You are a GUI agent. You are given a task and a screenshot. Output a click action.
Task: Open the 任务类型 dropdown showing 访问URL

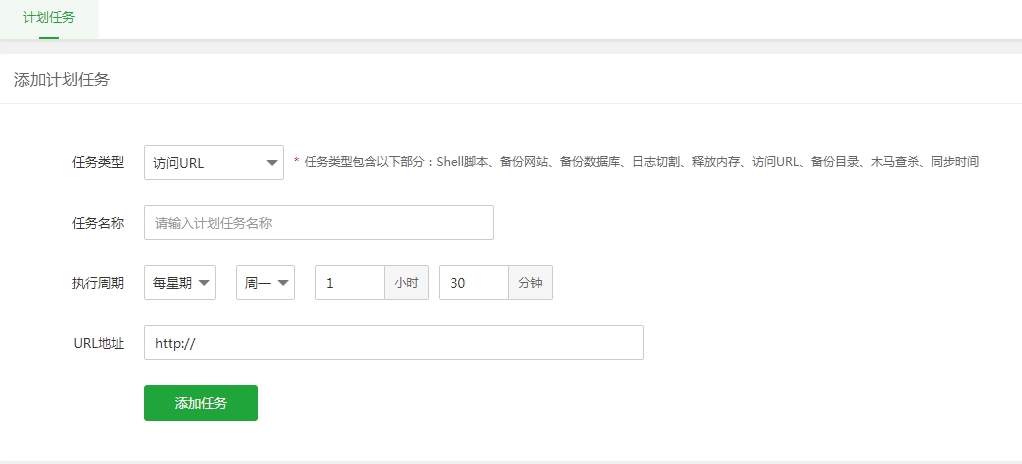click(213, 163)
